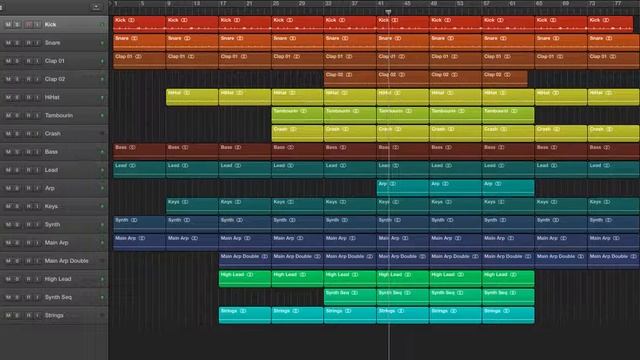Solo the HiHat track
This screenshot has height=360, width=640.
point(17,97)
